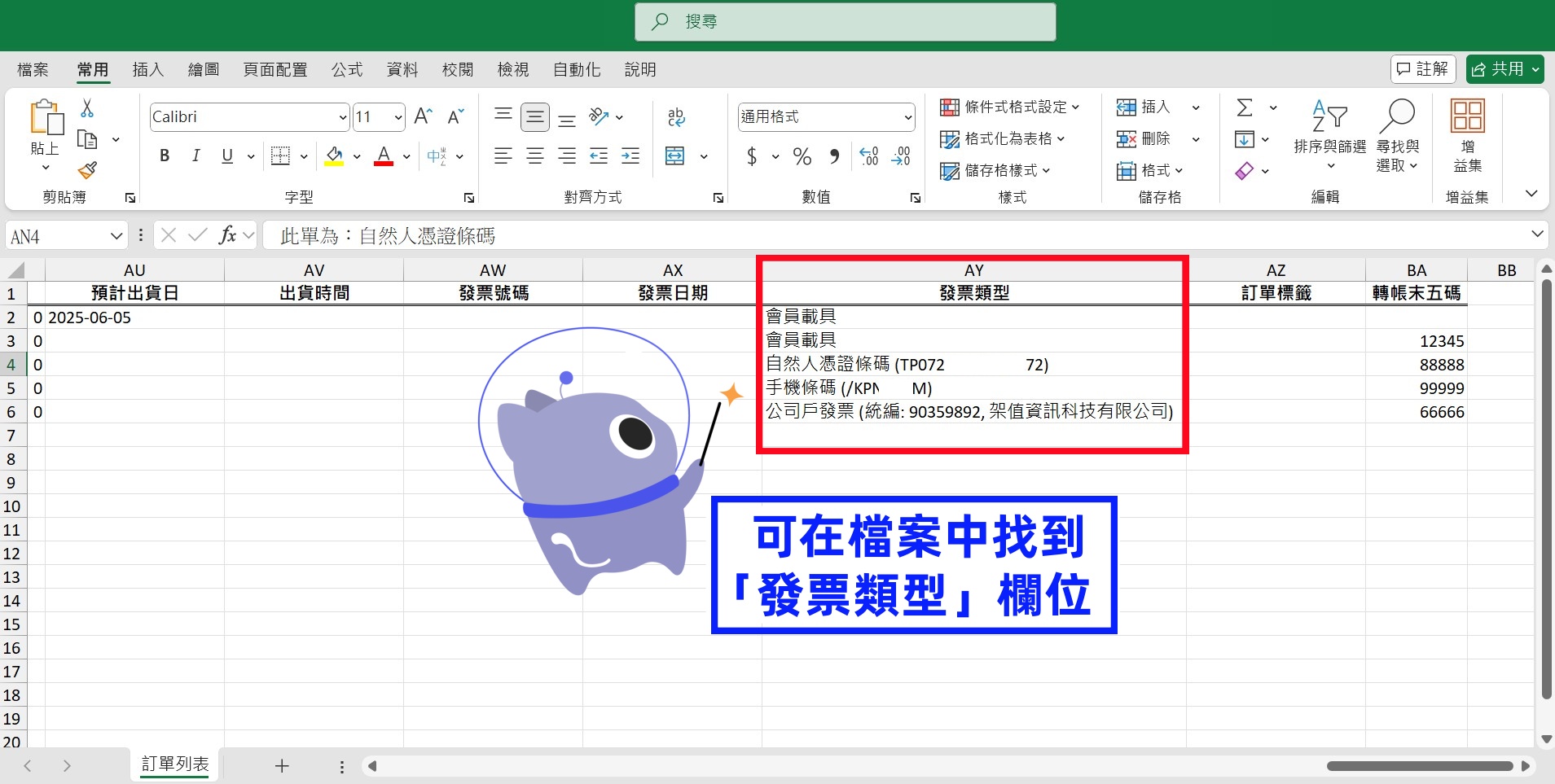1555x784 pixels.
Task: Open 儲存格樣式 menu
Action: pyautogui.click(x=995, y=170)
